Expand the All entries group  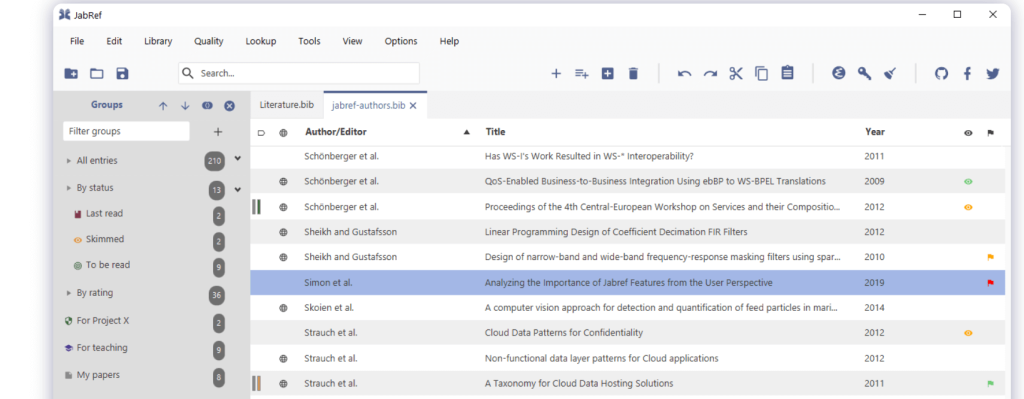[x=69, y=161]
